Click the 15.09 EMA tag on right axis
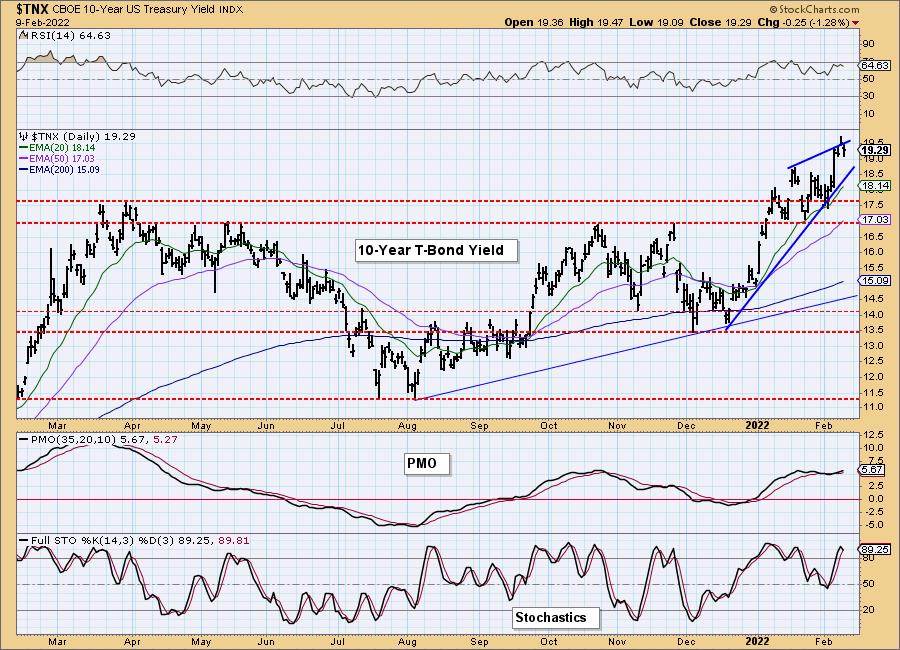Viewport: 900px width, 650px height. pyautogui.click(x=875, y=281)
